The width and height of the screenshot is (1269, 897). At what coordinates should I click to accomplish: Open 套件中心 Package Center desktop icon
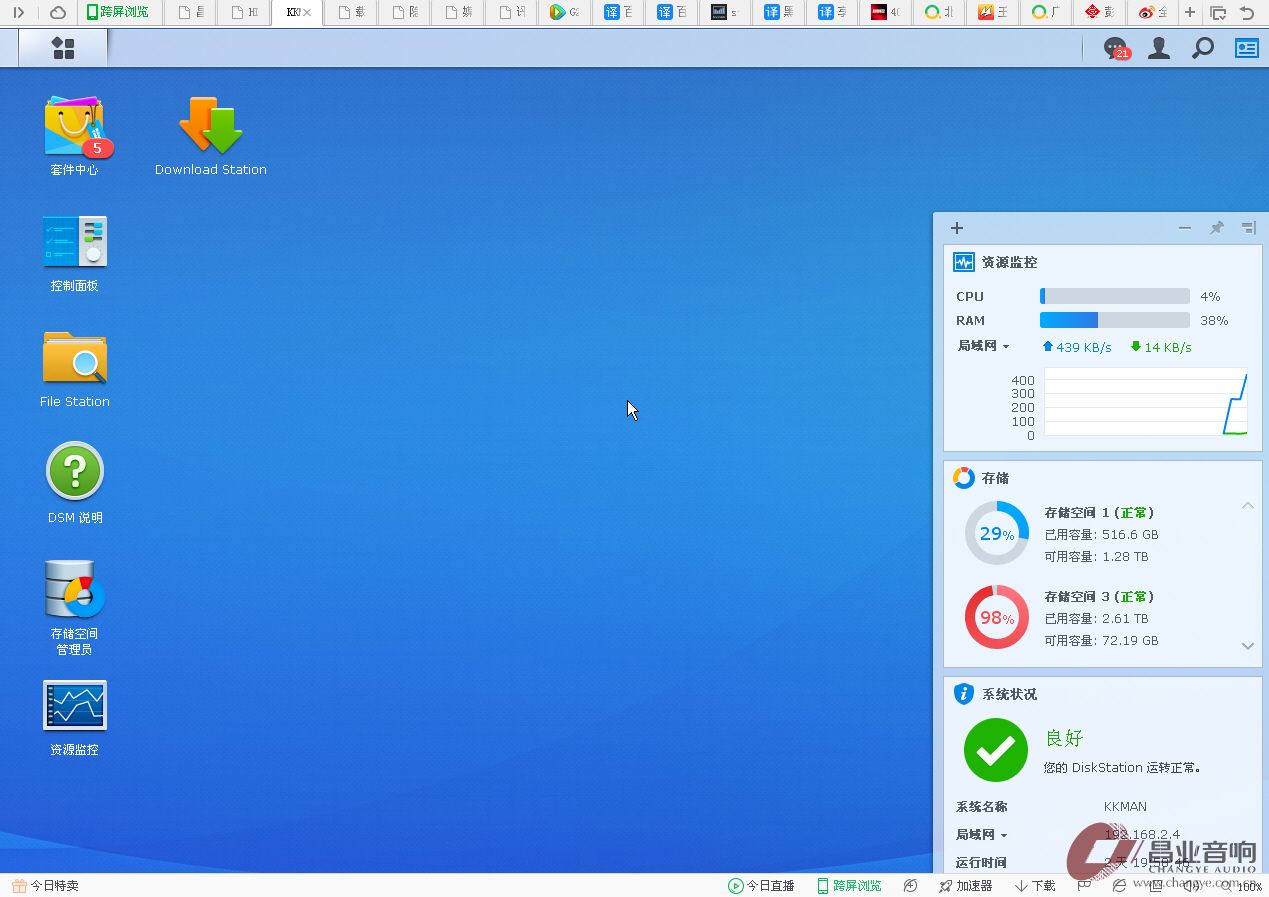click(75, 136)
